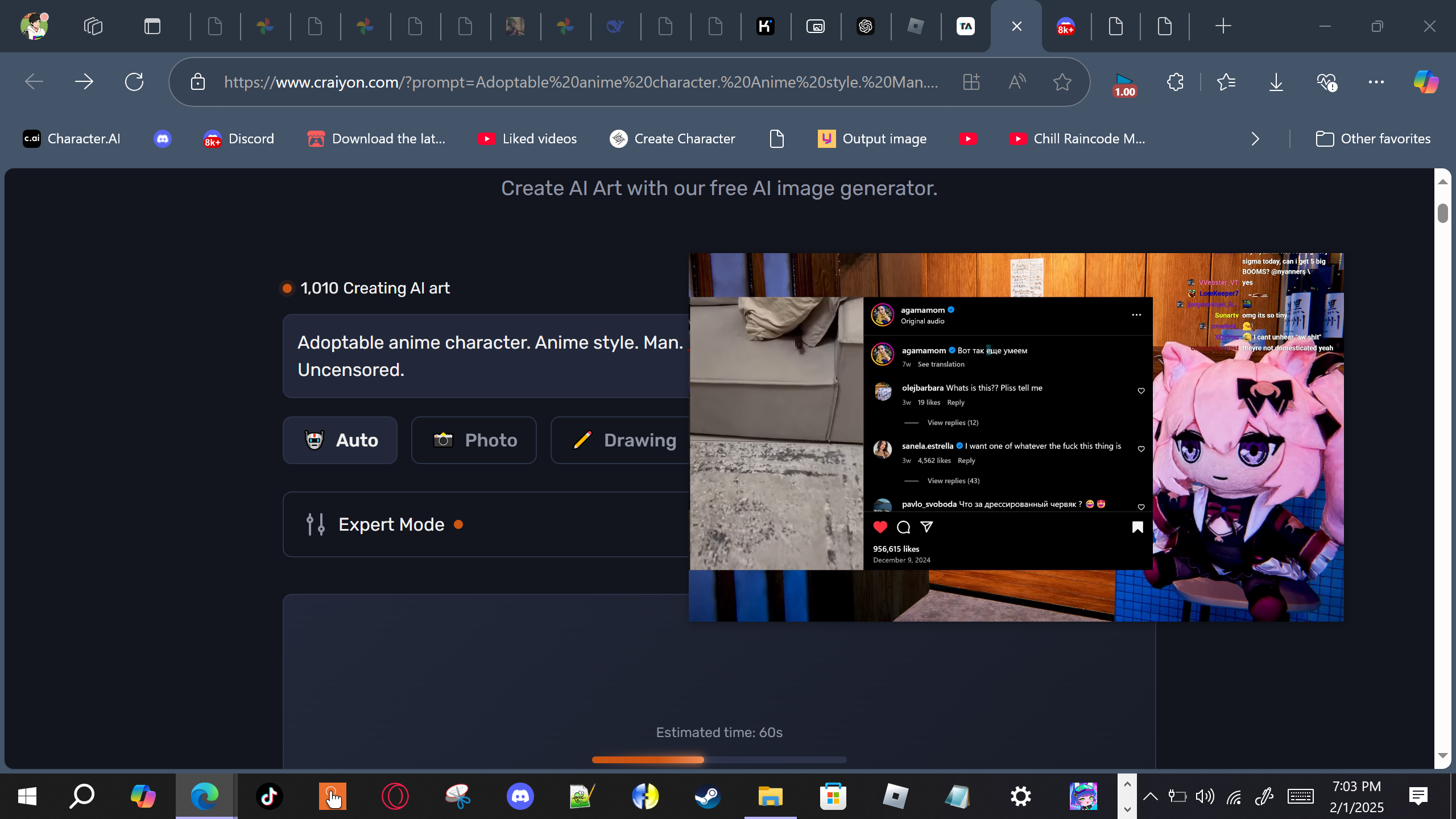Add page to favorites star icon
This screenshot has height=819, width=1456.
pos(1062,82)
